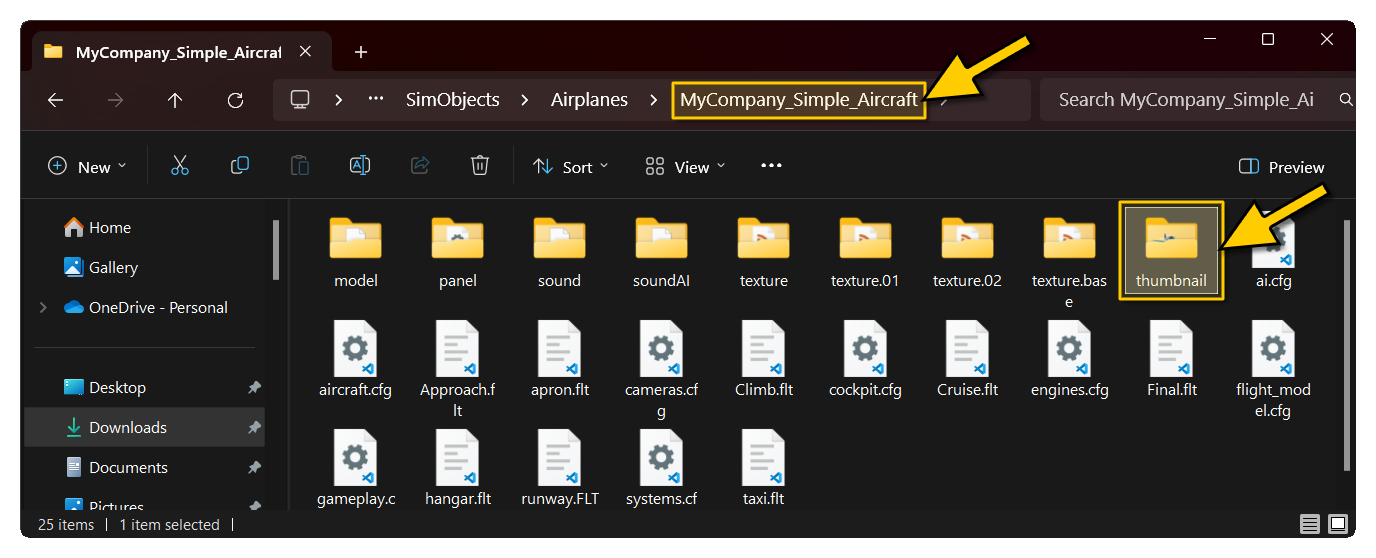Select the taxi.flt file
Viewport: 1376px width, 558px height.
pos(763,470)
